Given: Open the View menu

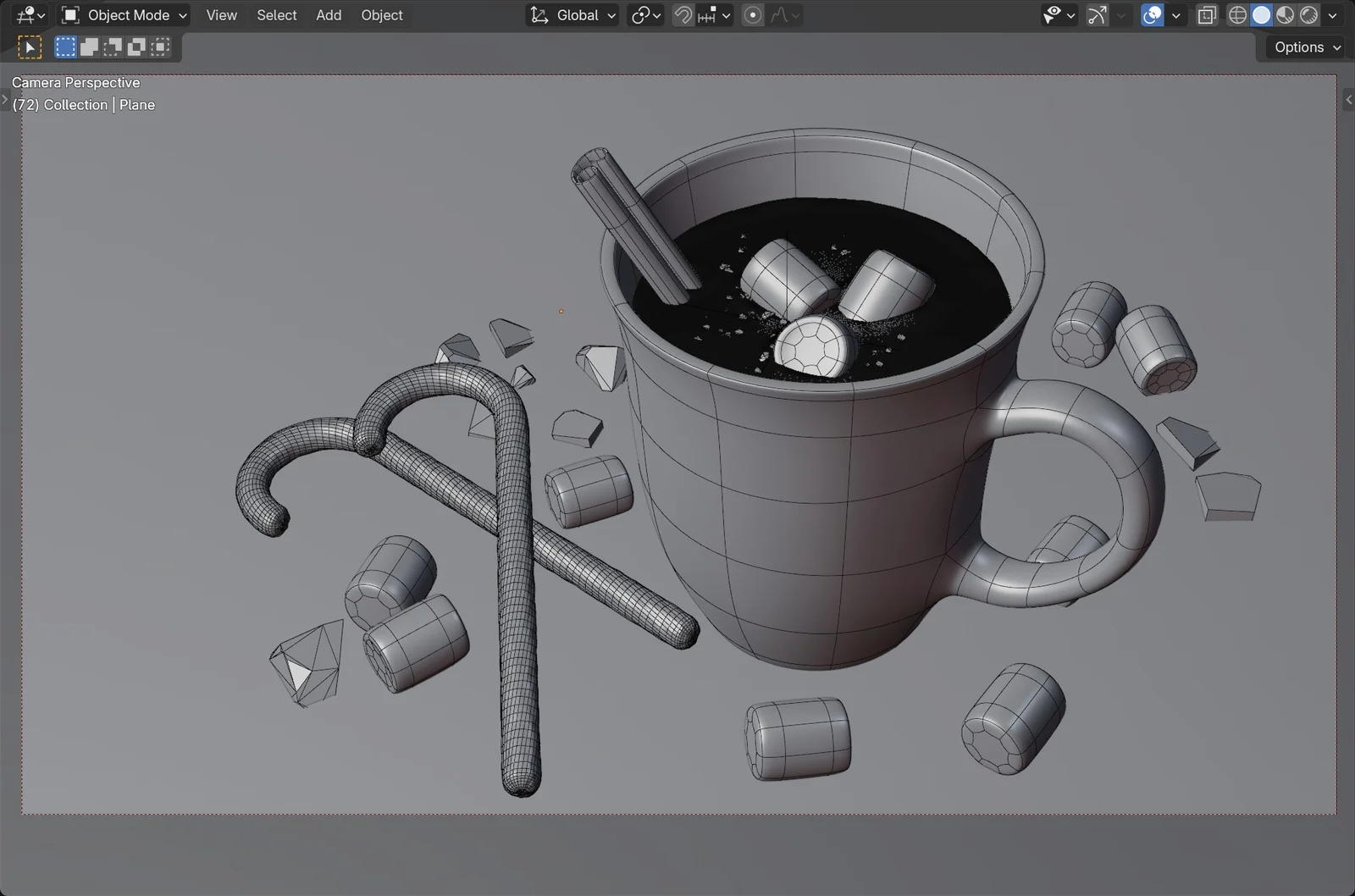Looking at the screenshot, I should coord(220,14).
